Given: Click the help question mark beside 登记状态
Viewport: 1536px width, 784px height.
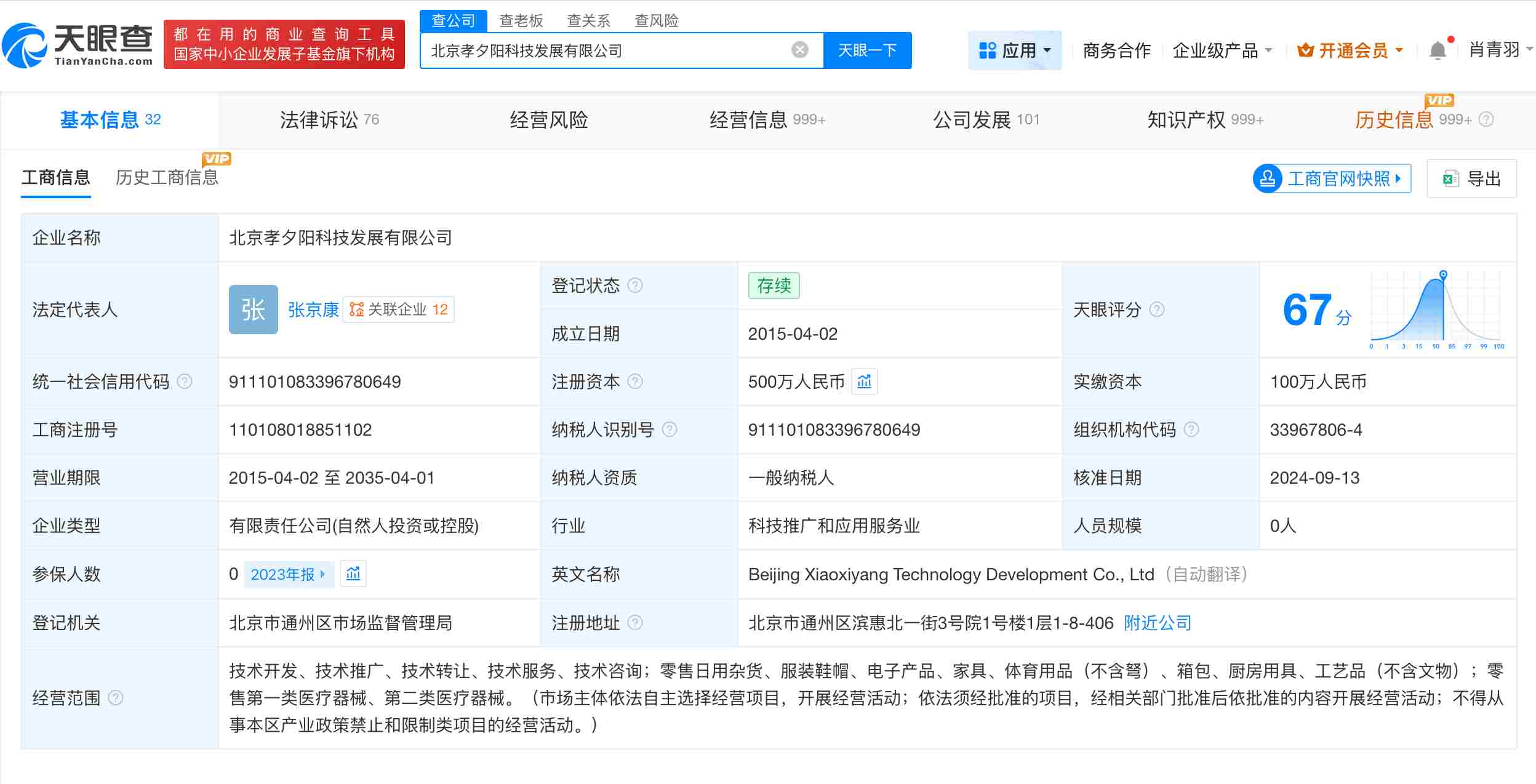Looking at the screenshot, I should [x=635, y=286].
